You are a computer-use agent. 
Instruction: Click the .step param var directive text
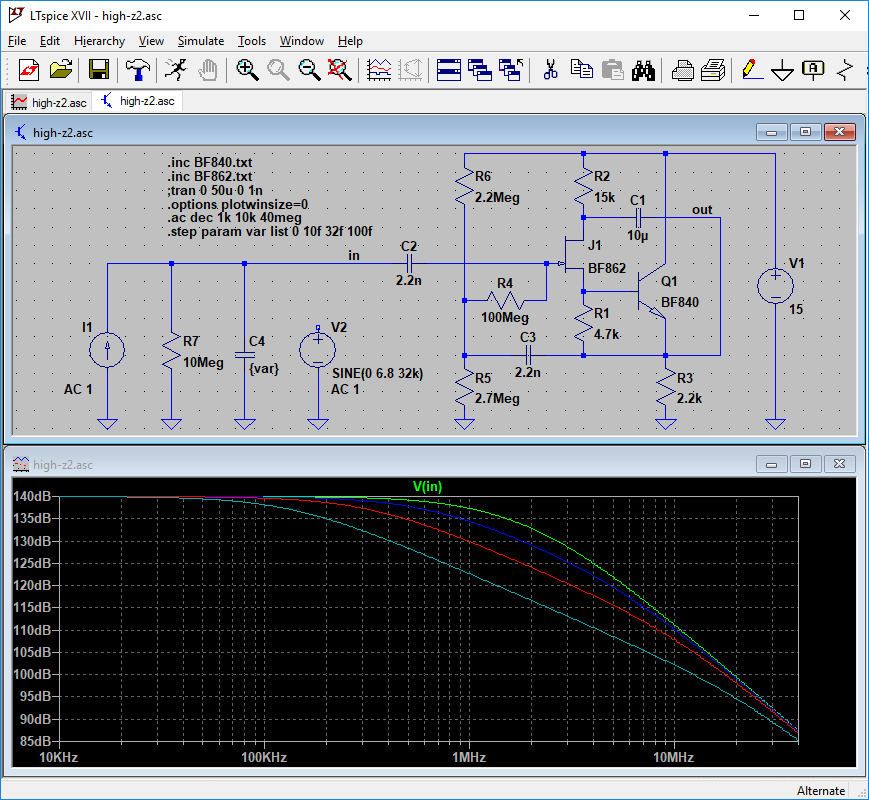click(x=270, y=232)
